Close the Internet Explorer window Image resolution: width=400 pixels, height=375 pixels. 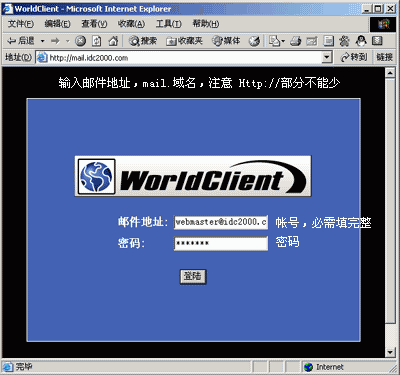(x=390, y=9)
